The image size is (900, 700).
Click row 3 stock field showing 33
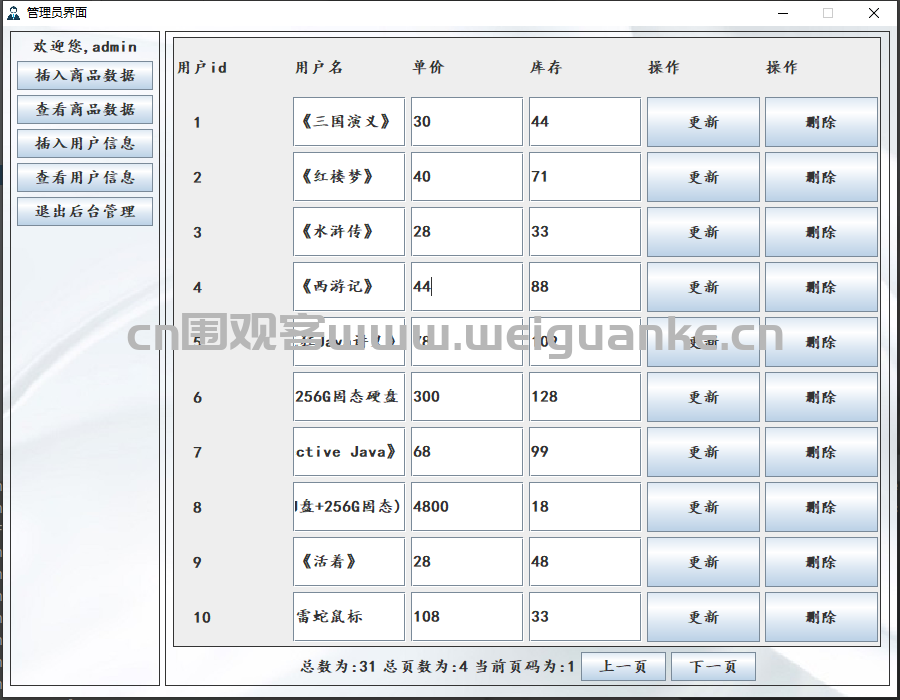585,232
